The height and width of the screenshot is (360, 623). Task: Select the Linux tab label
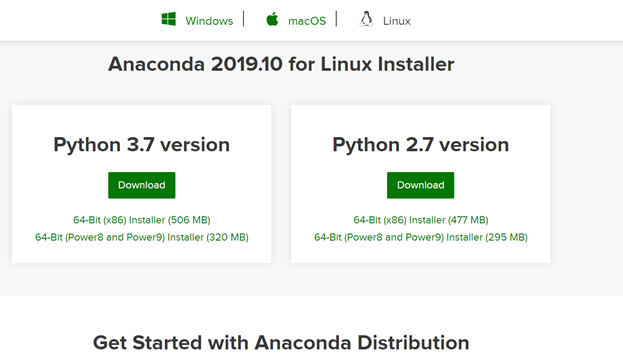pos(397,21)
